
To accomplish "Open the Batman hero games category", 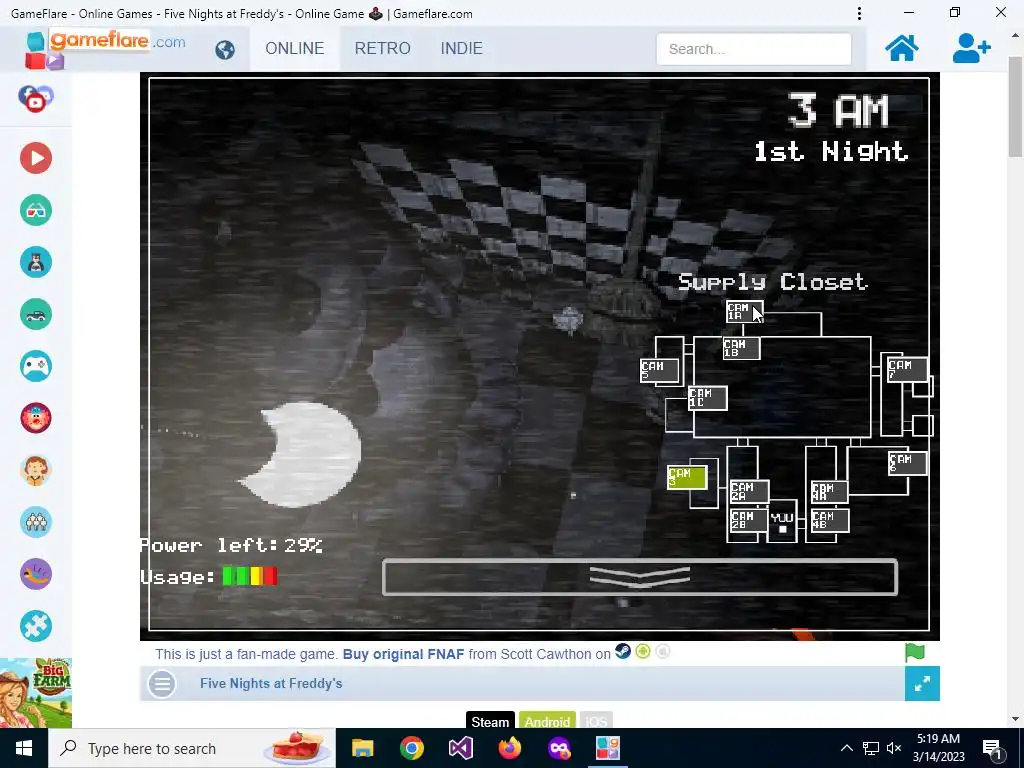I will coord(36,263).
